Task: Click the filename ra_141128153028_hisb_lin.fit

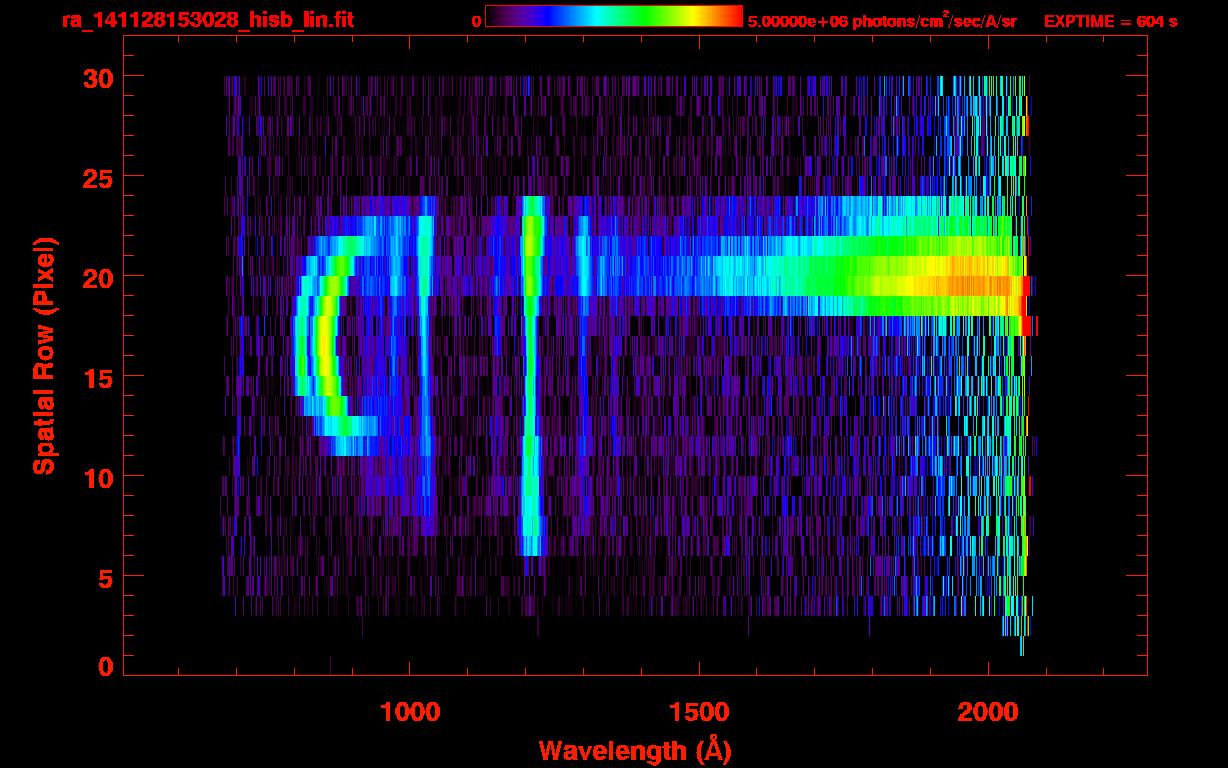Action: click(x=207, y=20)
